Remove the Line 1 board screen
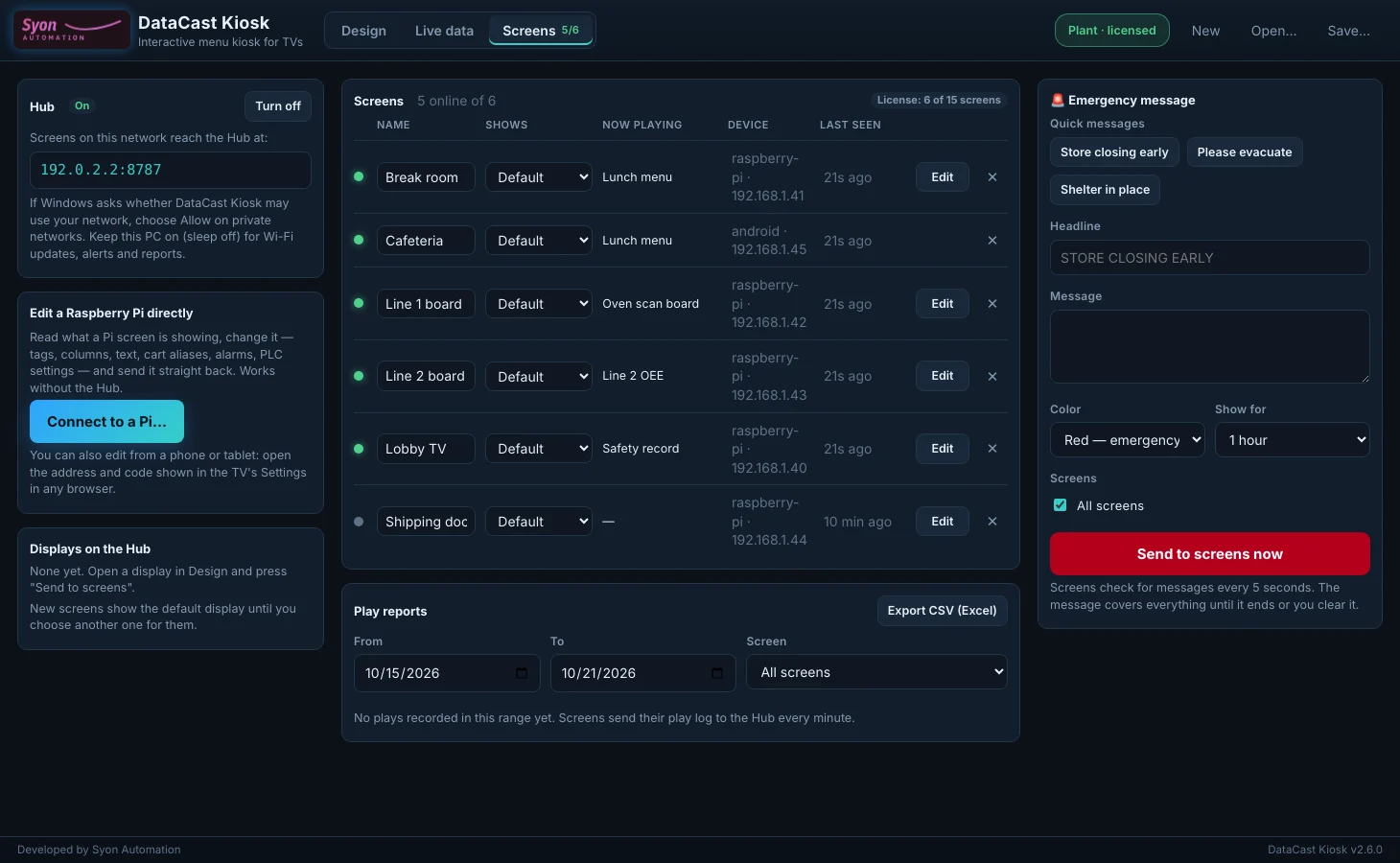The height and width of the screenshot is (863, 1400). tap(992, 304)
